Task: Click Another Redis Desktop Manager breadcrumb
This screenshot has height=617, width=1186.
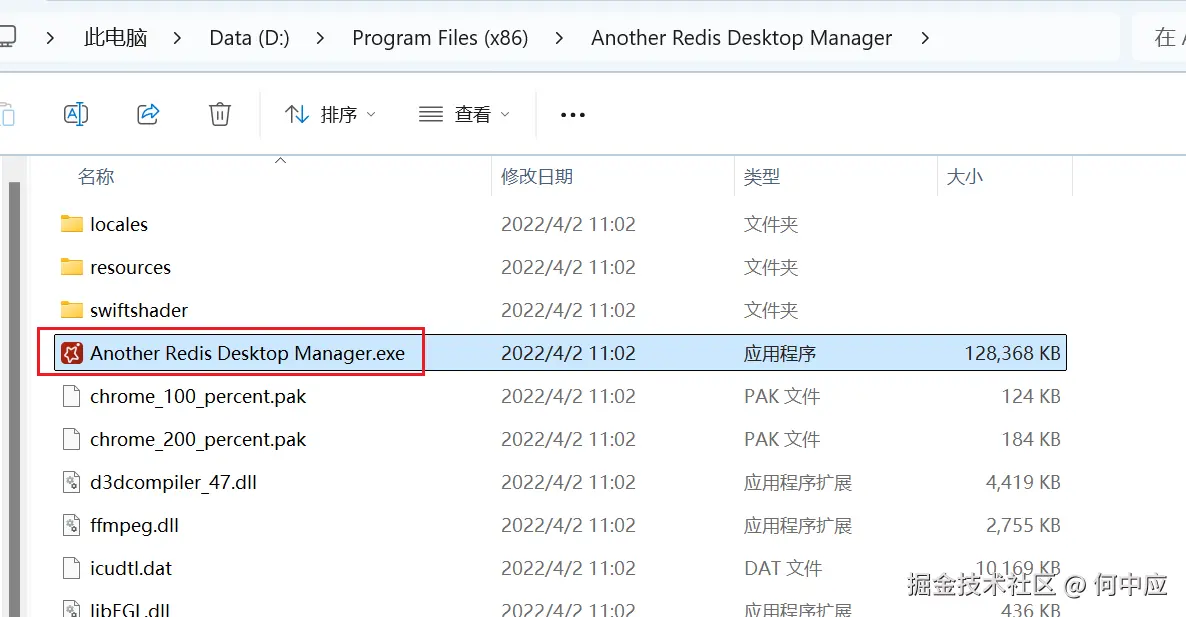Action: pos(741,38)
